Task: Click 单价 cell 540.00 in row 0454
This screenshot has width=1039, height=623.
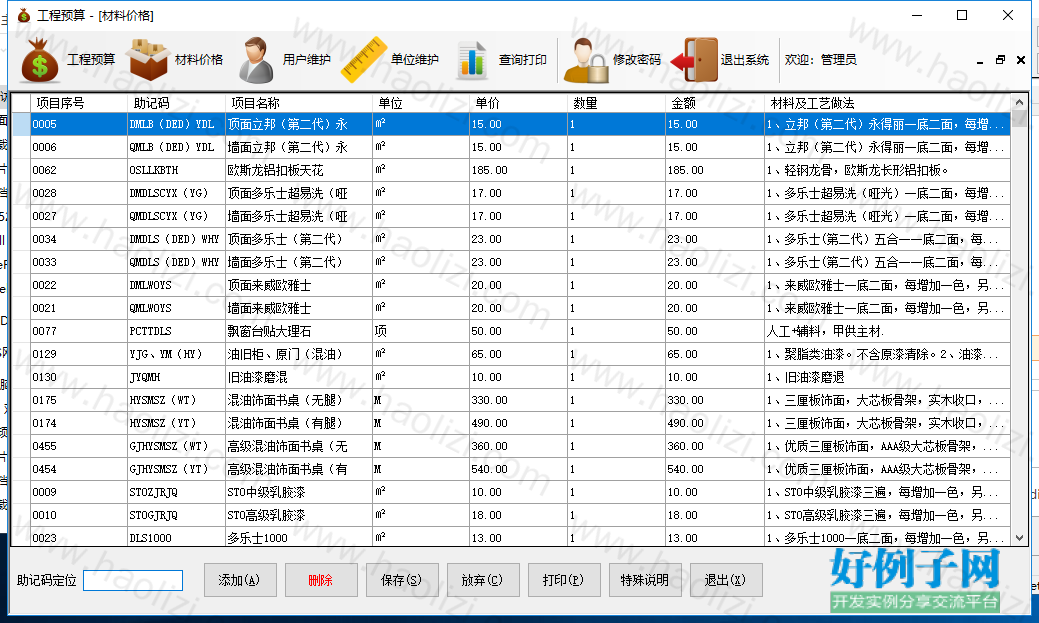Action: tap(518, 469)
